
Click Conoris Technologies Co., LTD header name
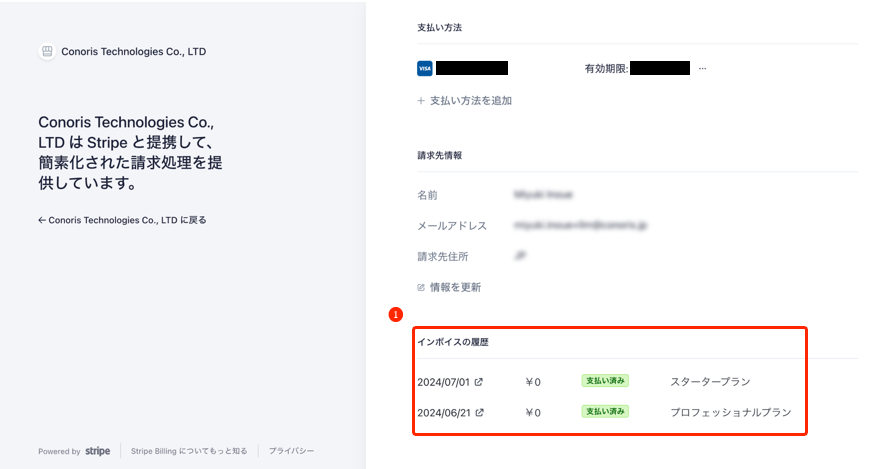point(133,52)
